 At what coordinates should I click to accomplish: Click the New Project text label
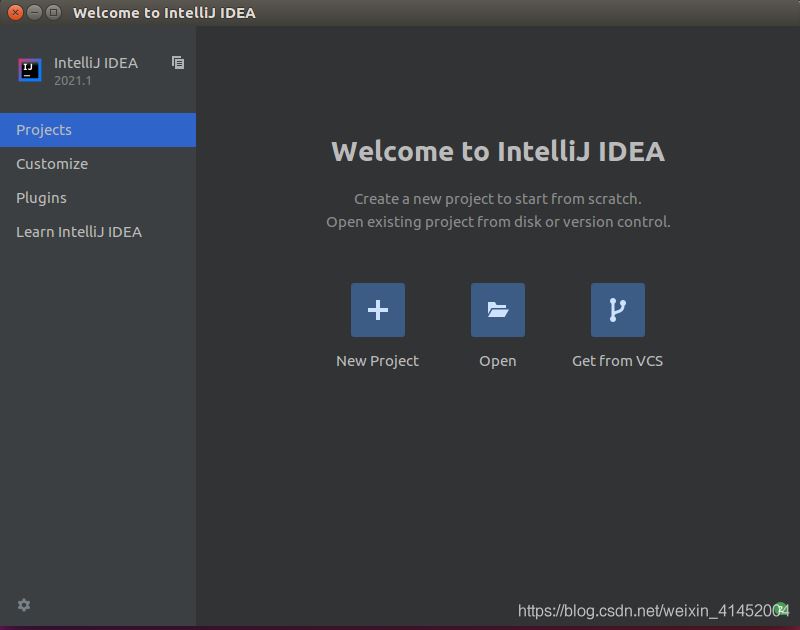coord(377,361)
